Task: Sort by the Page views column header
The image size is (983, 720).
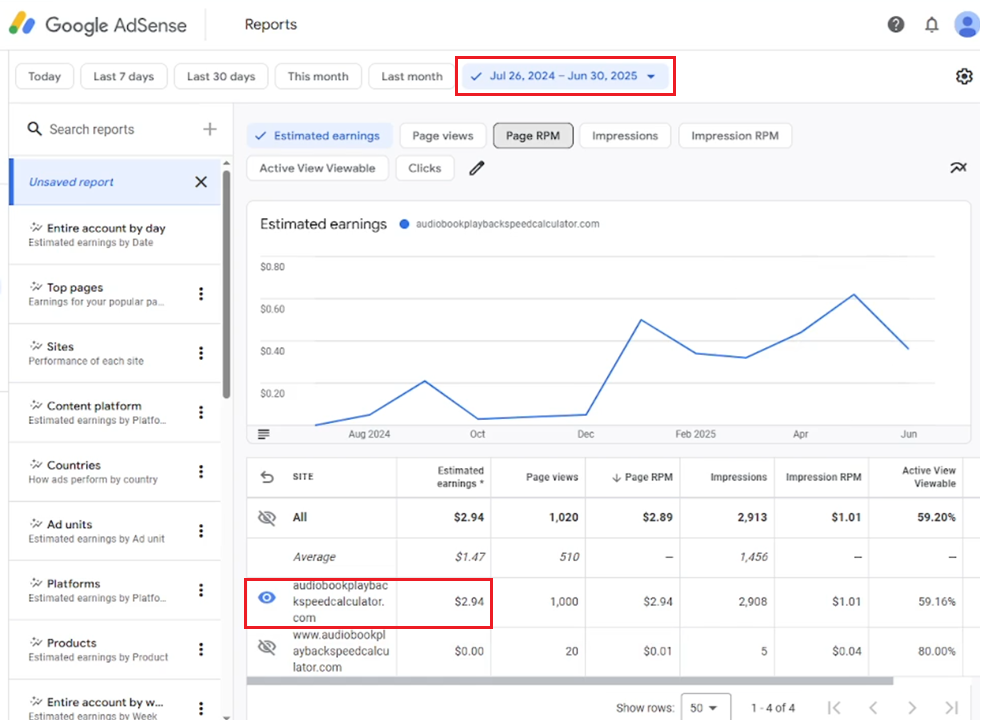Action: pyautogui.click(x=552, y=477)
